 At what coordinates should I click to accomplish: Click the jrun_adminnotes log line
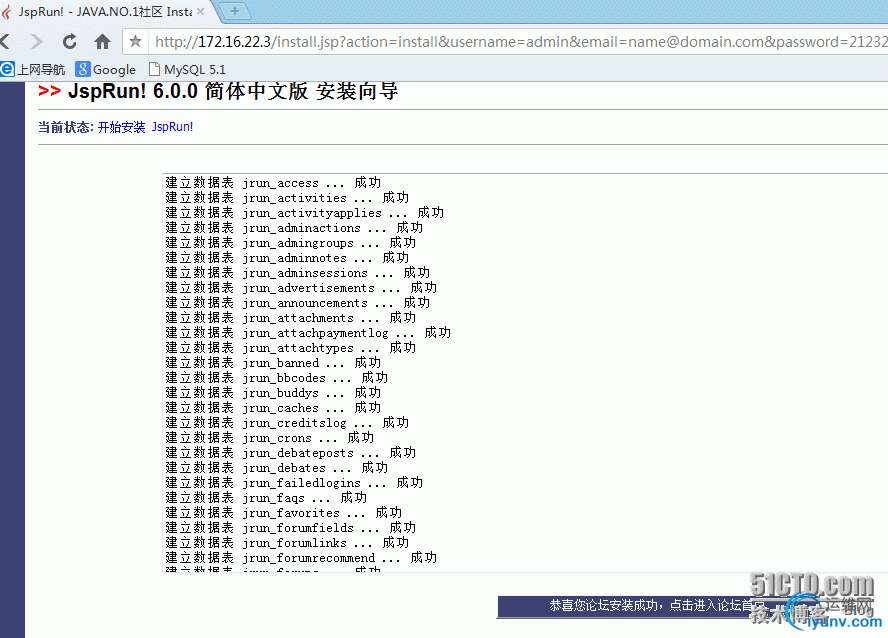coord(287,258)
